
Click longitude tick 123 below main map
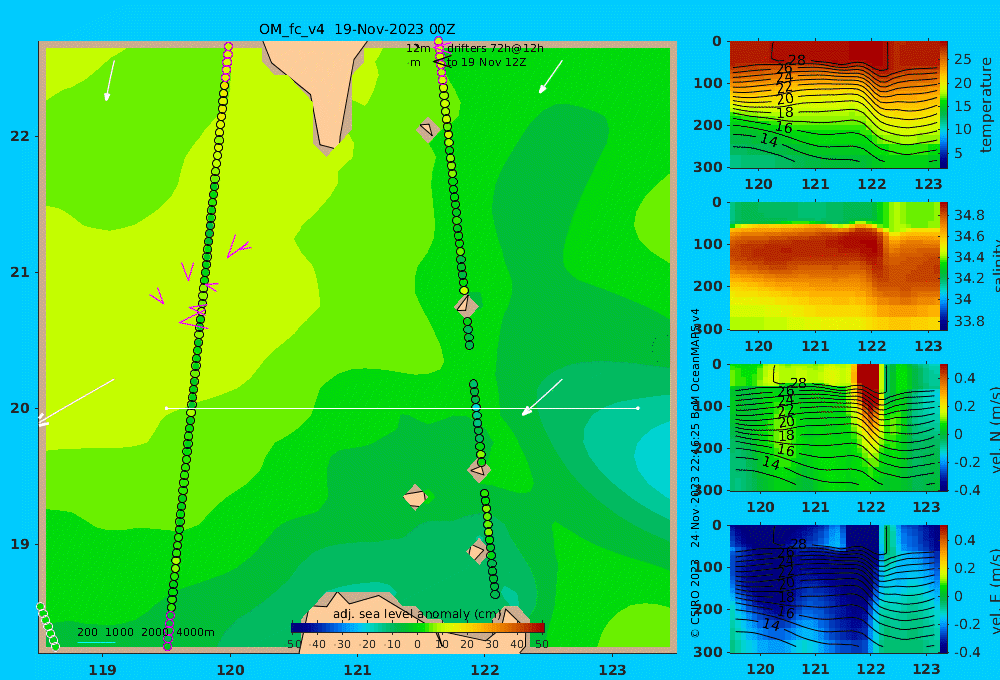point(613,670)
